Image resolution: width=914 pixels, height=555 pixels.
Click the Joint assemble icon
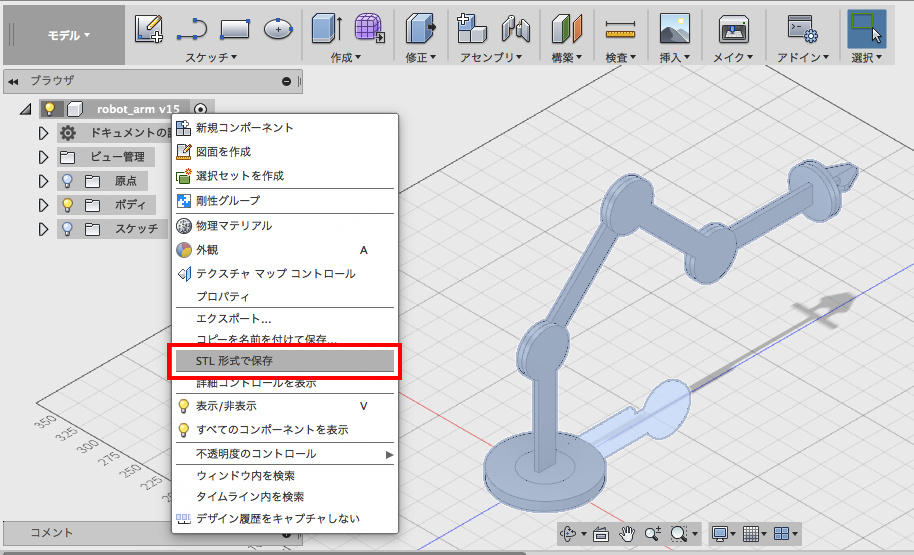click(515, 29)
